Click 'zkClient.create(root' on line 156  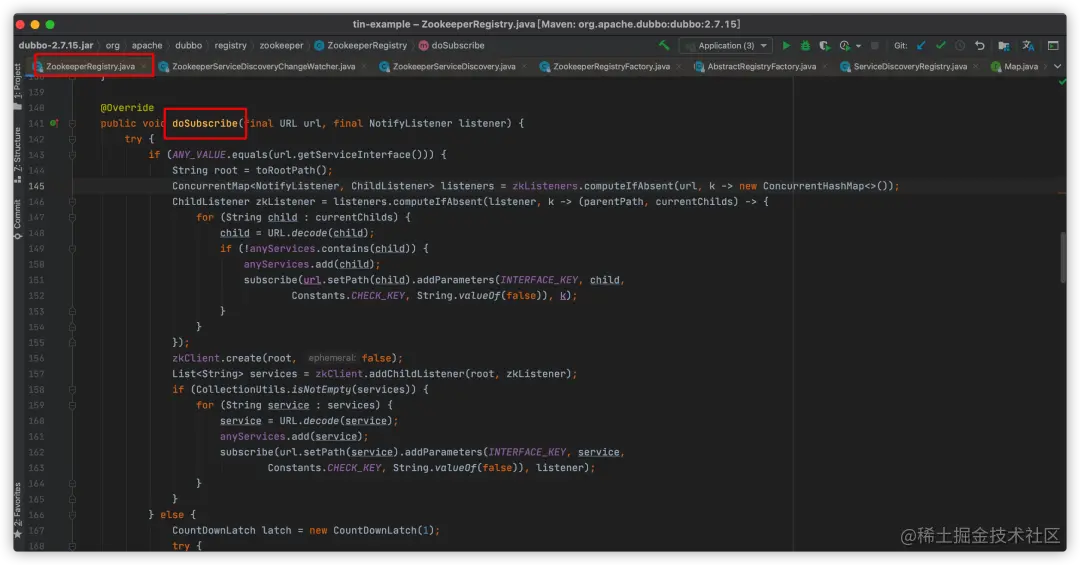(x=232, y=358)
